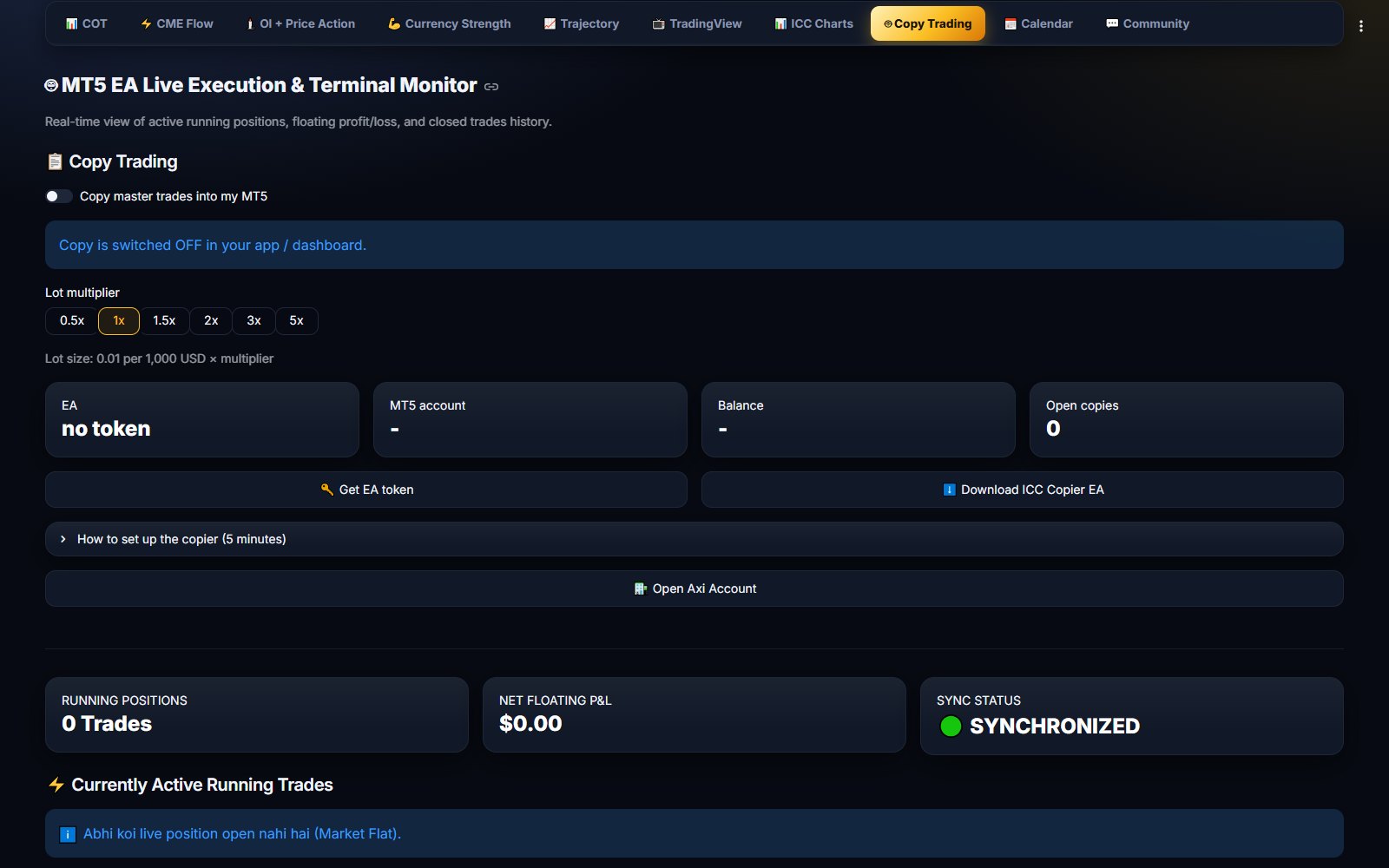Click the '$0.00' net floating P&L value
The height and width of the screenshot is (868, 1389).
[530, 724]
